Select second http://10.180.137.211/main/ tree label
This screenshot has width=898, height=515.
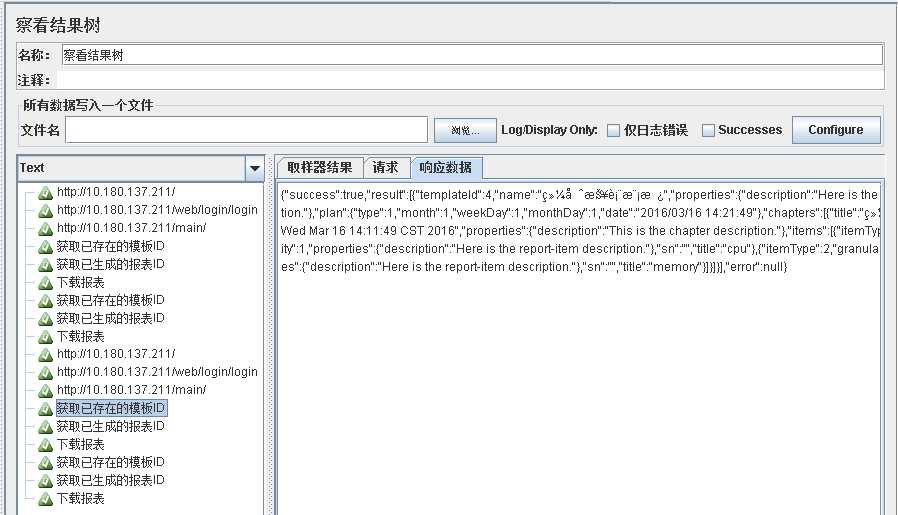[x=131, y=390]
